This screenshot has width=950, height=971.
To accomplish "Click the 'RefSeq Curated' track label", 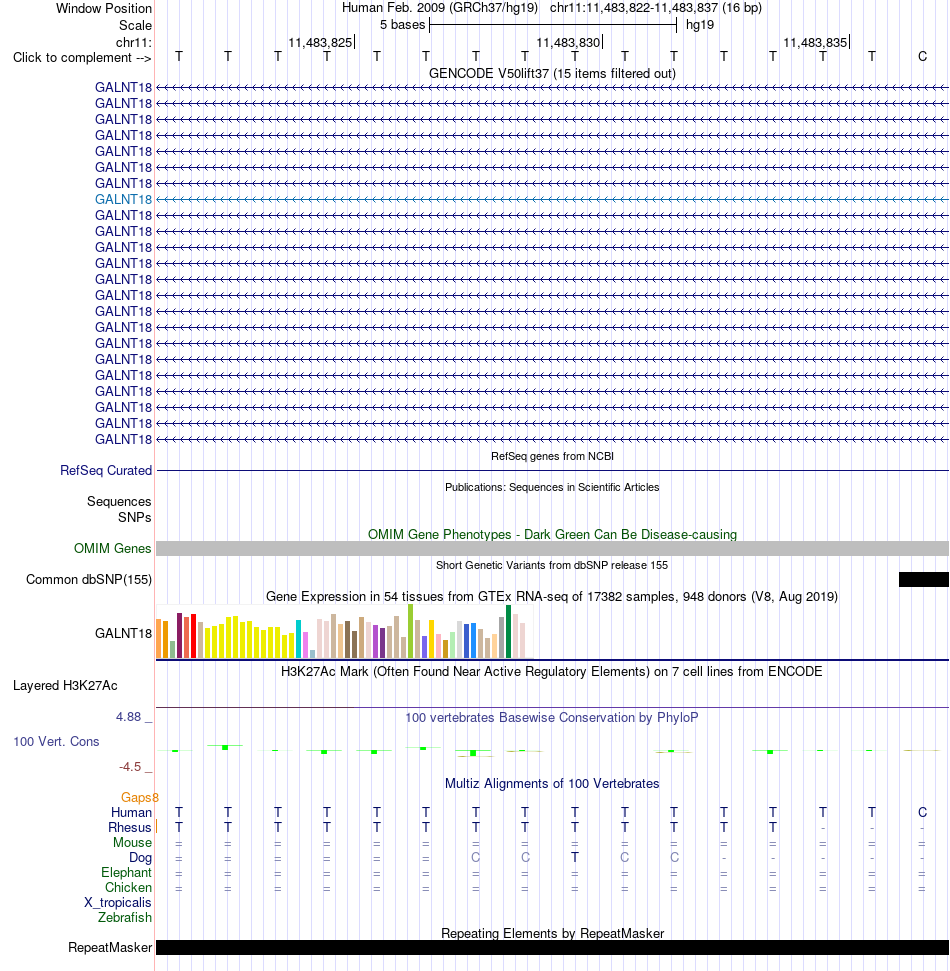I will point(106,471).
